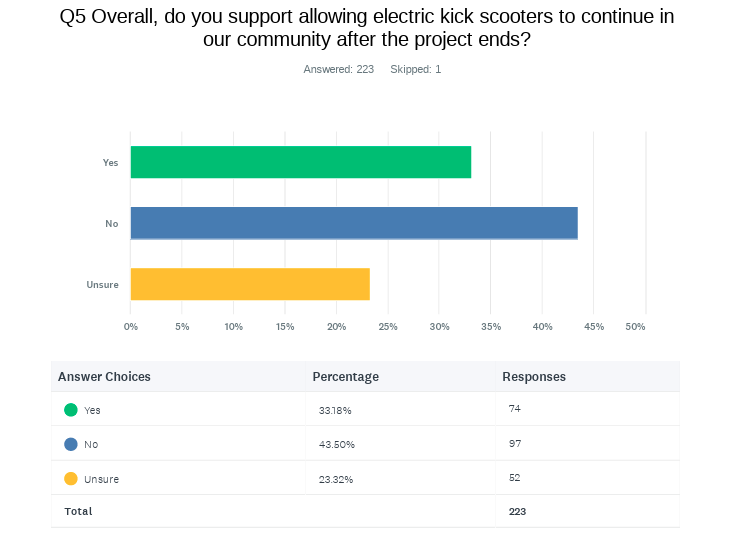This screenshot has width=732, height=536.
Task: Click the 52 responses cell
Action: (x=515, y=477)
